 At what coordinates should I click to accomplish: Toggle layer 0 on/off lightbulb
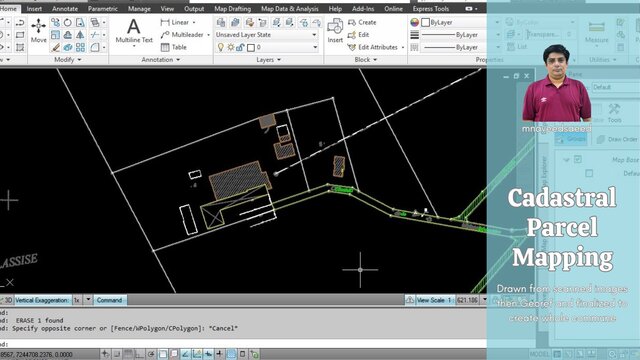(x=221, y=47)
